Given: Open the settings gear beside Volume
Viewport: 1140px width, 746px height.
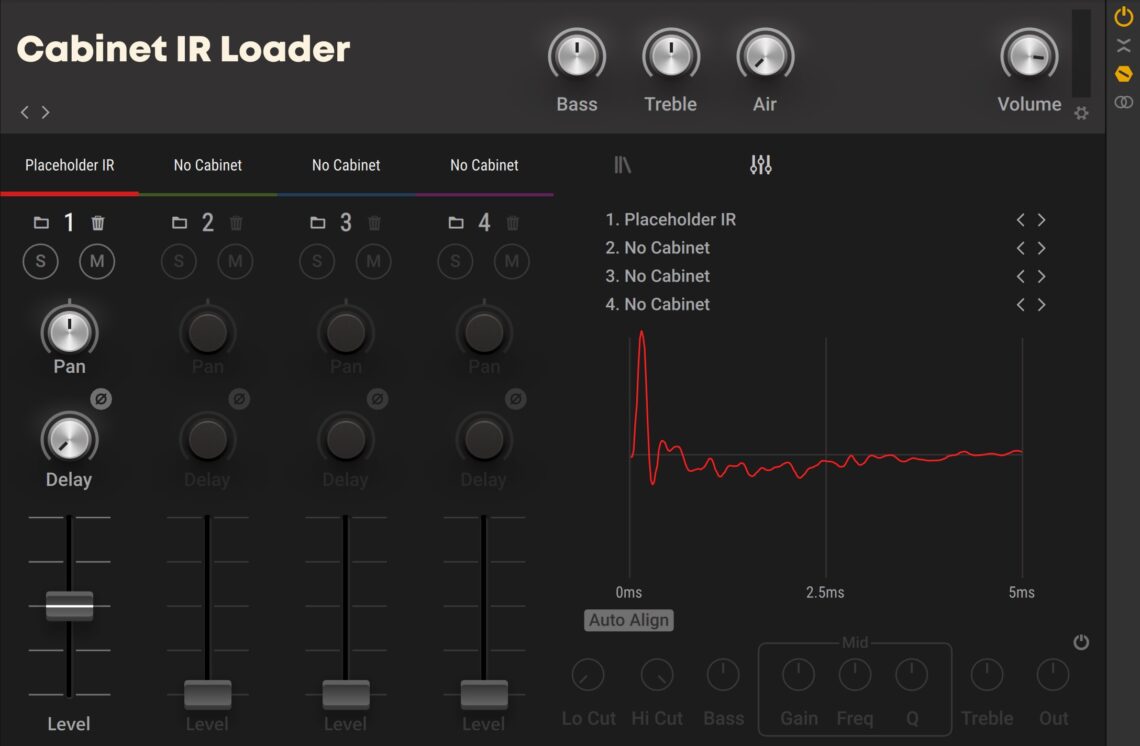Looking at the screenshot, I should (x=1081, y=113).
